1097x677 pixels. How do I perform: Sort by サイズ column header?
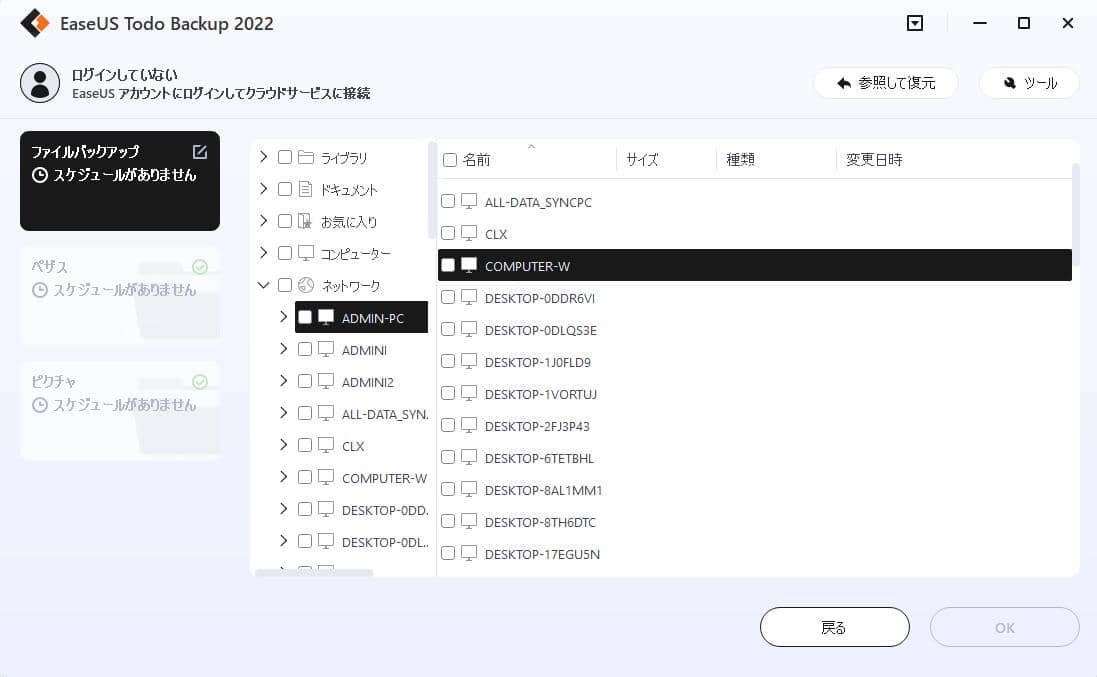pyautogui.click(x=642, y=160)
